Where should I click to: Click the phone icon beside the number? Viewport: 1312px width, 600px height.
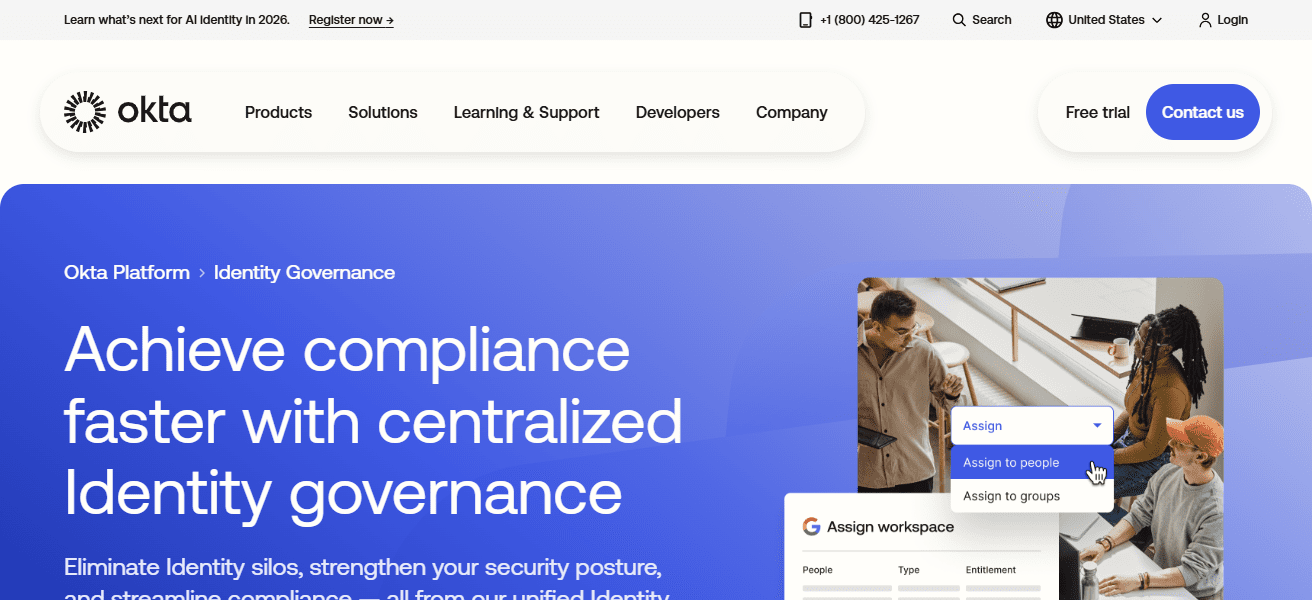click(805, 20)
